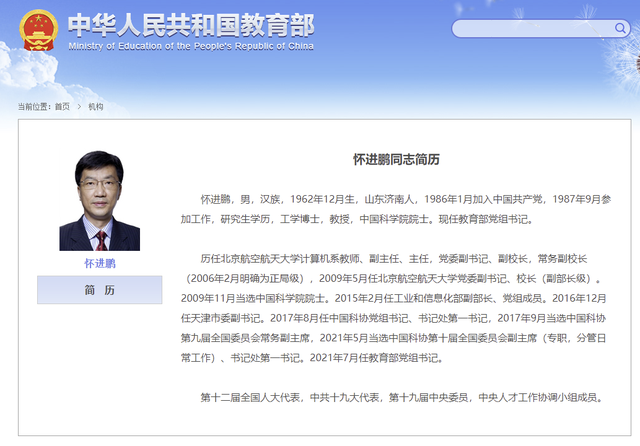Click the Ministry of Education English subtitle
The height and width of the screenshot is (446, 640).
pyautogui.click(x=190, y=46)
